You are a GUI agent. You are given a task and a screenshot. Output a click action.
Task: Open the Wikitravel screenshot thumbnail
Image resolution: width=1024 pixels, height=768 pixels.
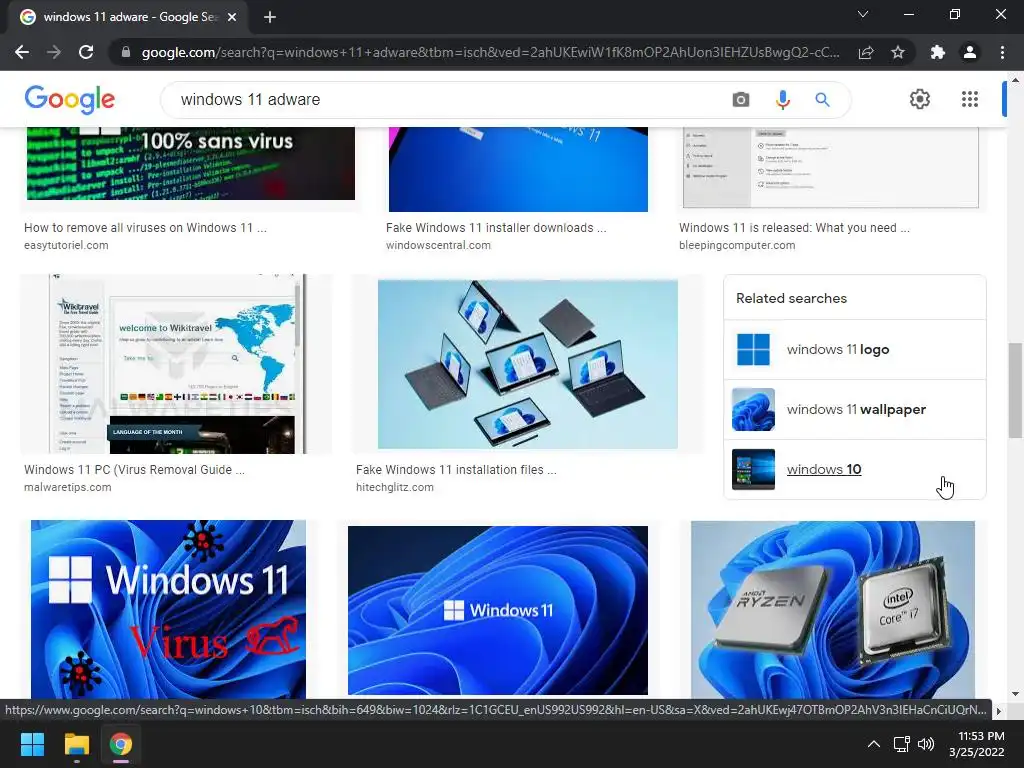click(x=176, y=364)
